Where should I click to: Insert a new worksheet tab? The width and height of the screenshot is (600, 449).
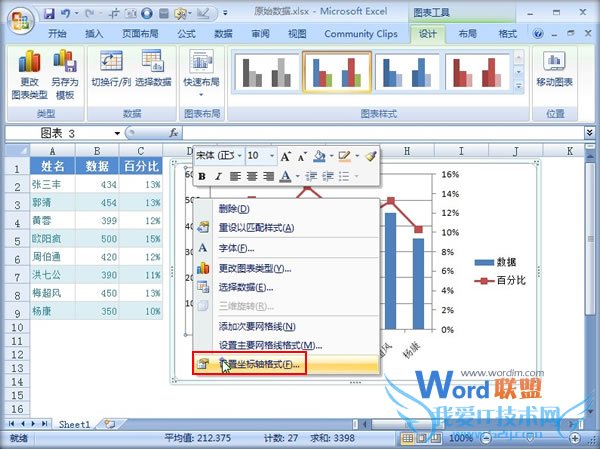point(110,424)
